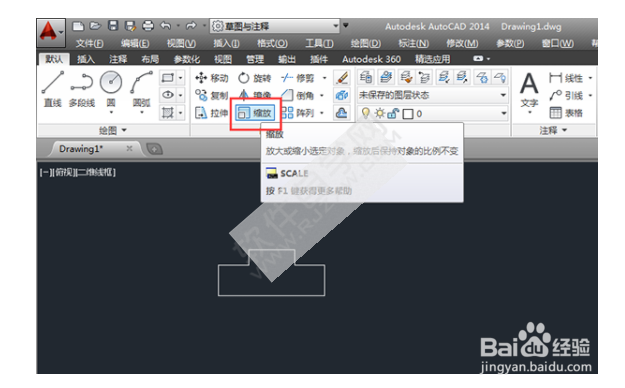Viewport: 625px width, 388px height.
Task: Expand the 绘图 panel
Action: (x=112, y=130)
